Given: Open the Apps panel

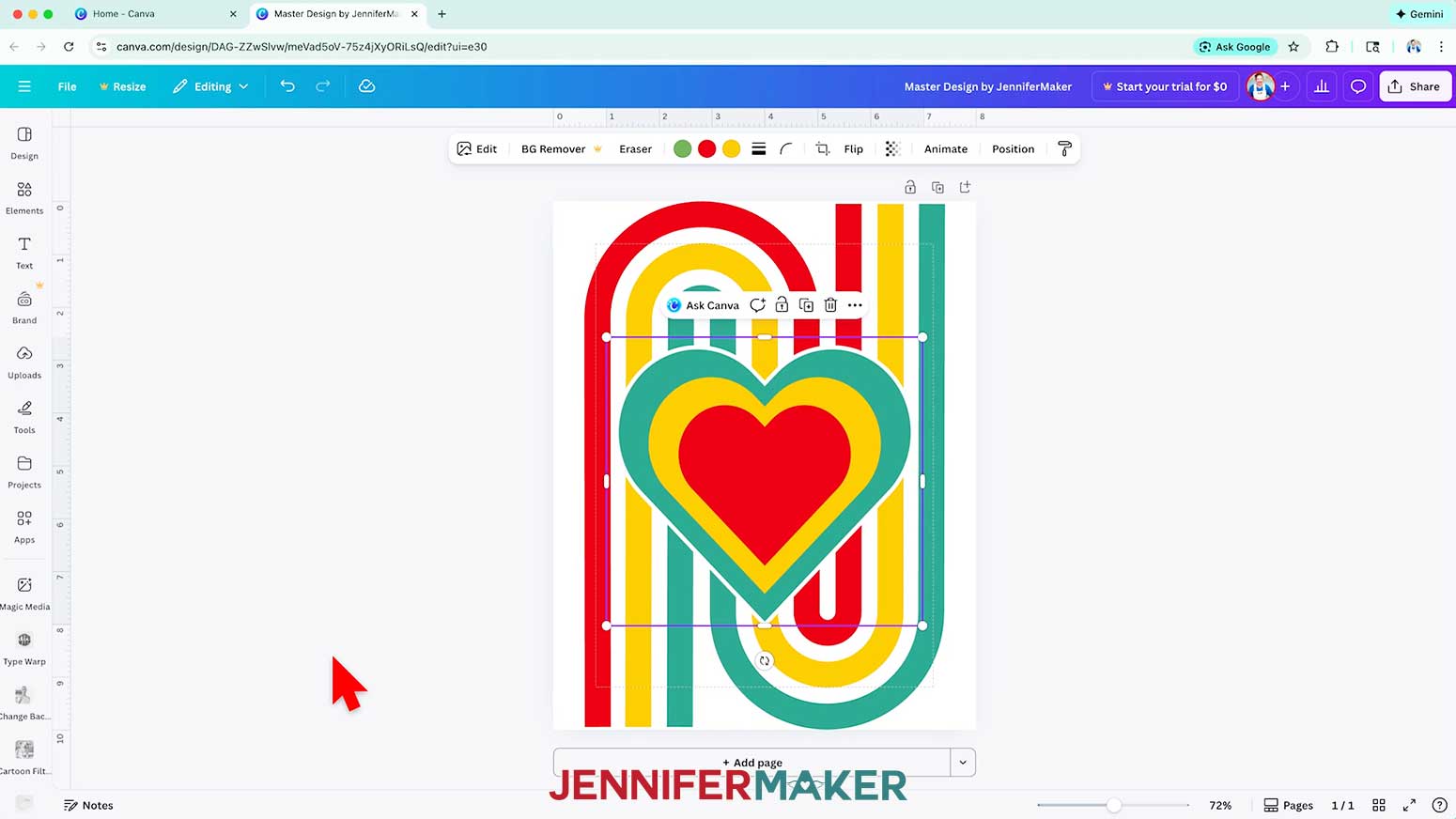Looking at the screenshot, I should point(24,527).
